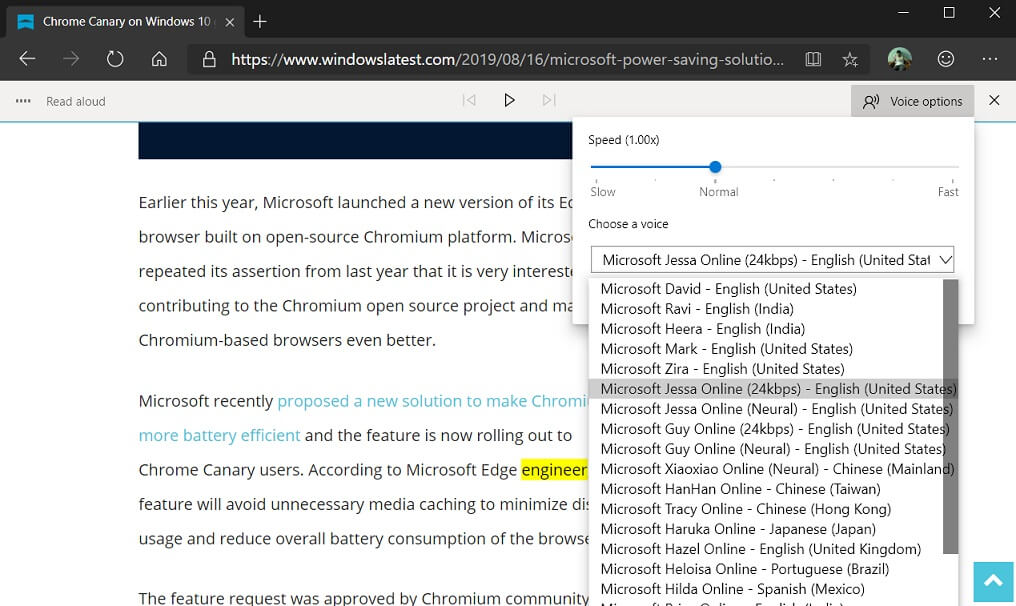Choose Microsoft Haruka Online Japanese voice

coord(745,528)
